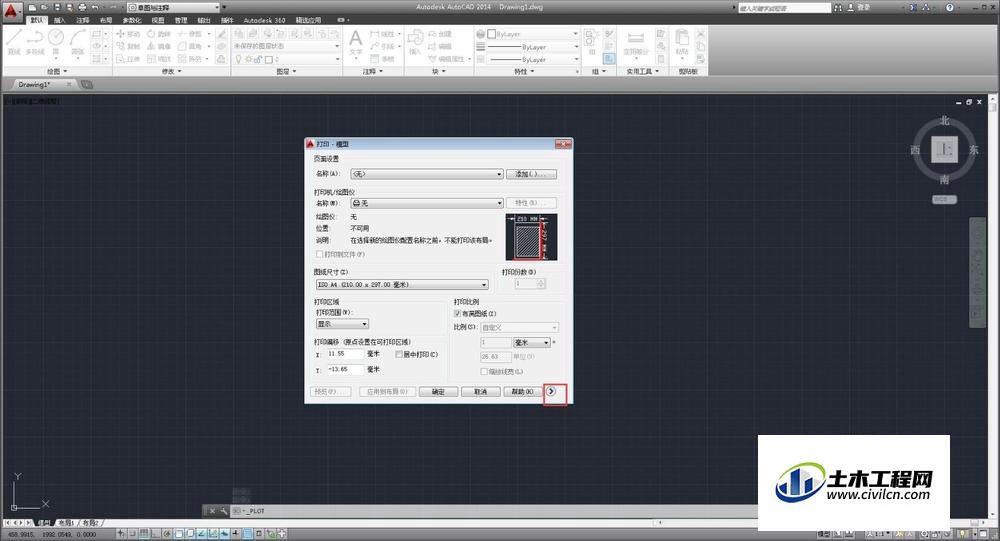Expand the Properties (特性) panel
The height and width of the screenshot is (541, 1000).
pos(525,71)
